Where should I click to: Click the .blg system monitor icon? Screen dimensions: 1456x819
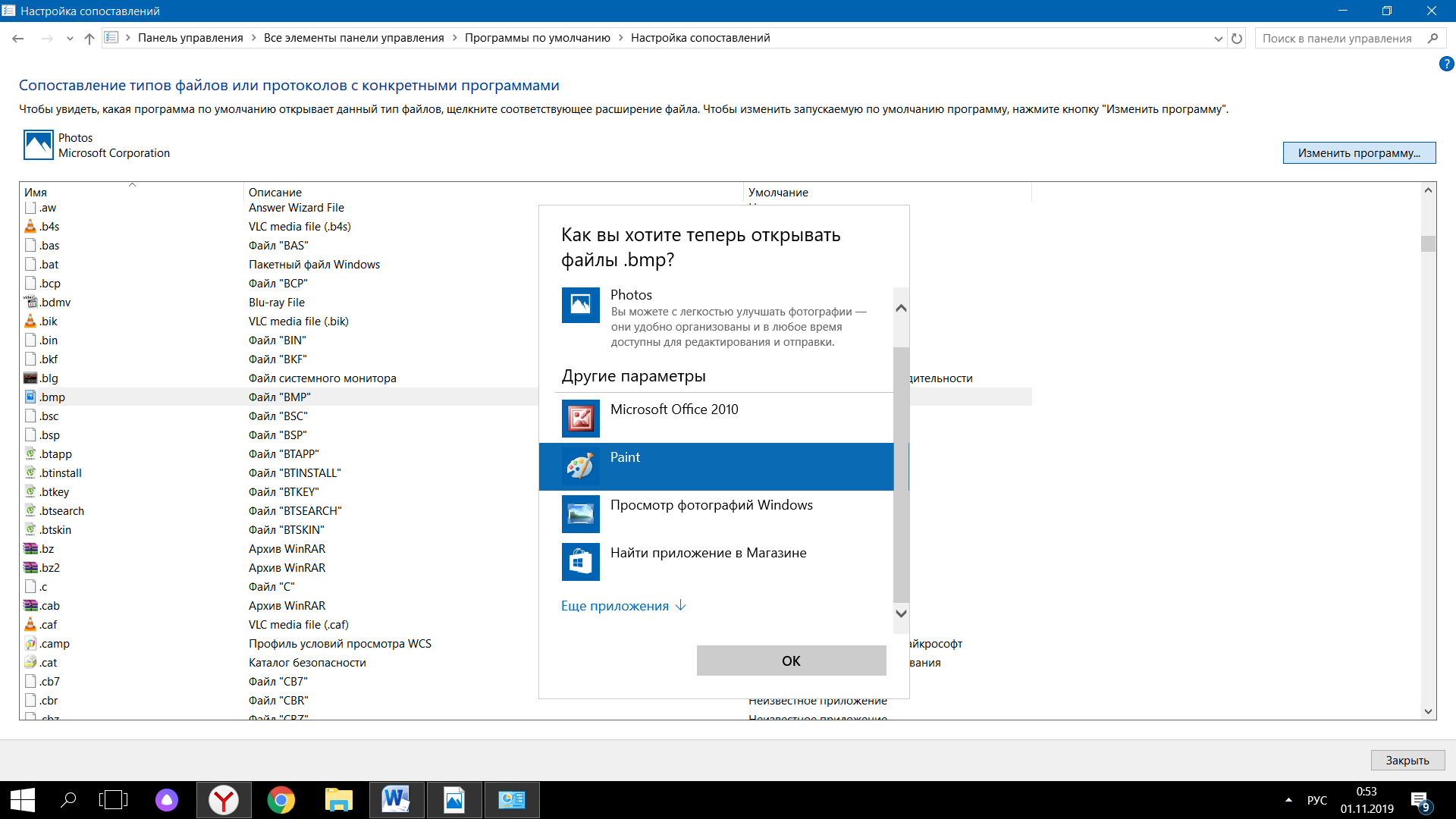[30, 378]
